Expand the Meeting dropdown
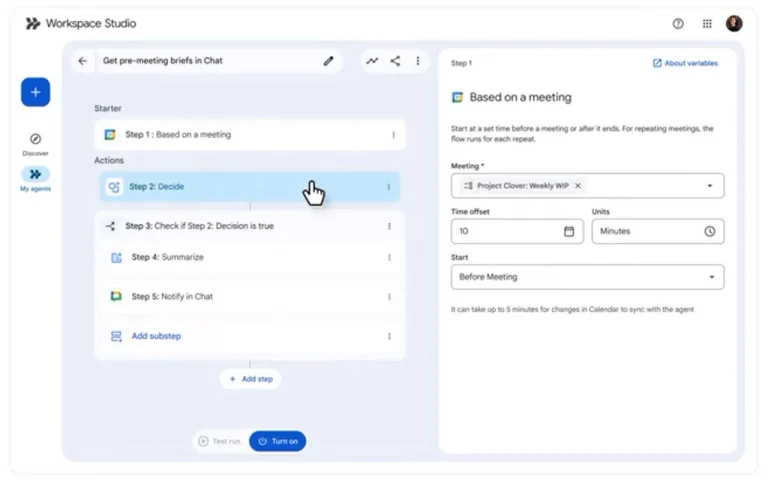This screenshot has width=768, height=481. point(710,186)
